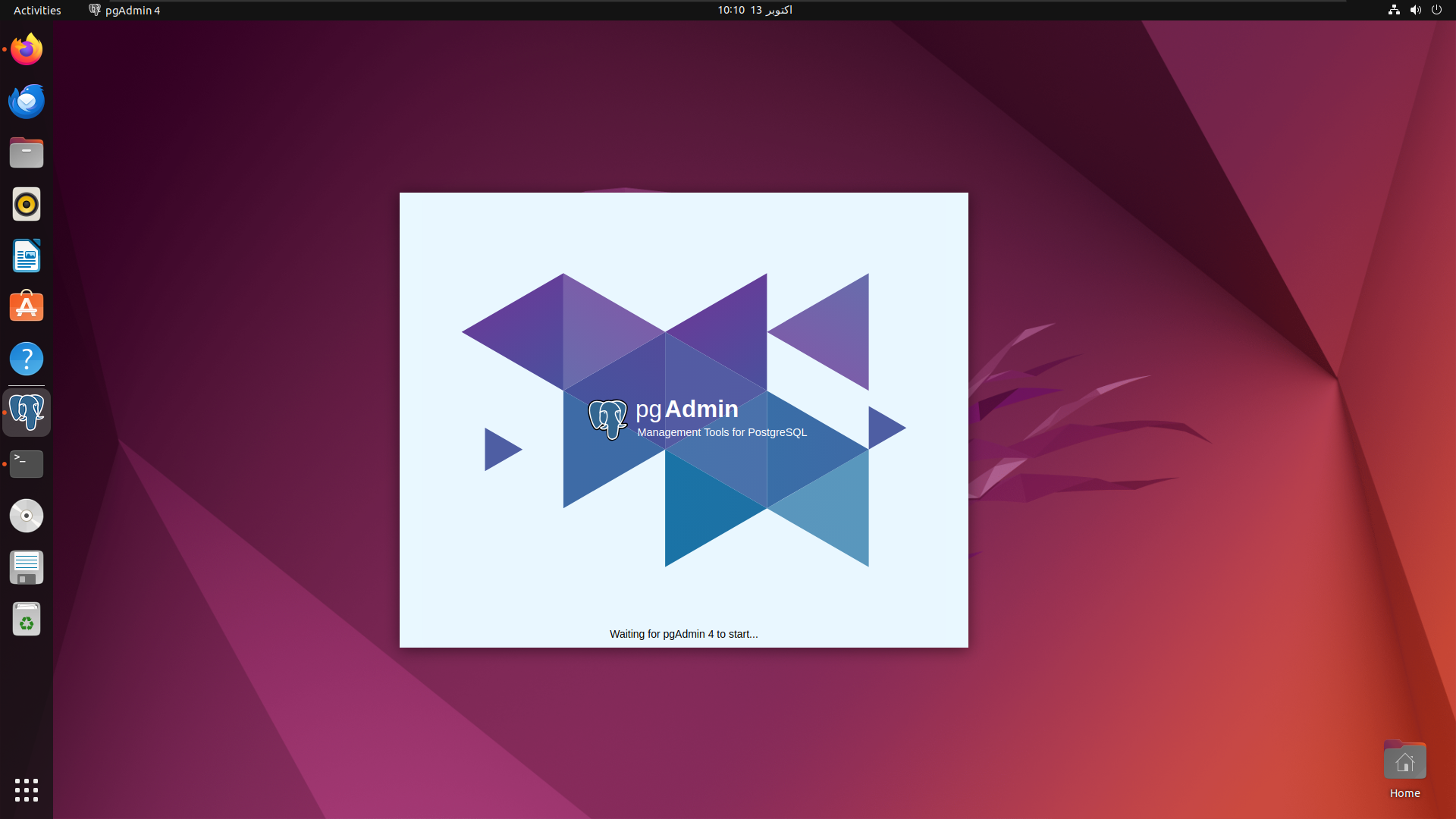Click the 'Waiting for pgAdmin 4 to start...' text
The width and height of the screenshot is (1456, 819).
(683, 634)
